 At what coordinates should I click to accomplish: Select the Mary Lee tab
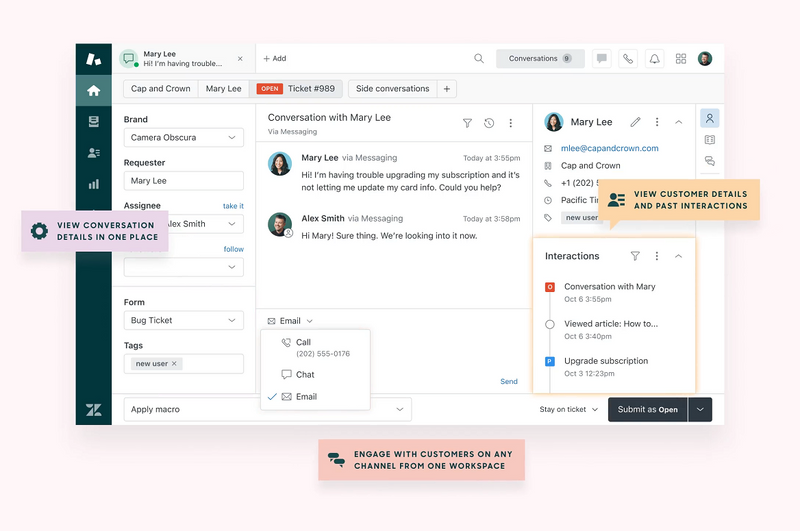223,89
